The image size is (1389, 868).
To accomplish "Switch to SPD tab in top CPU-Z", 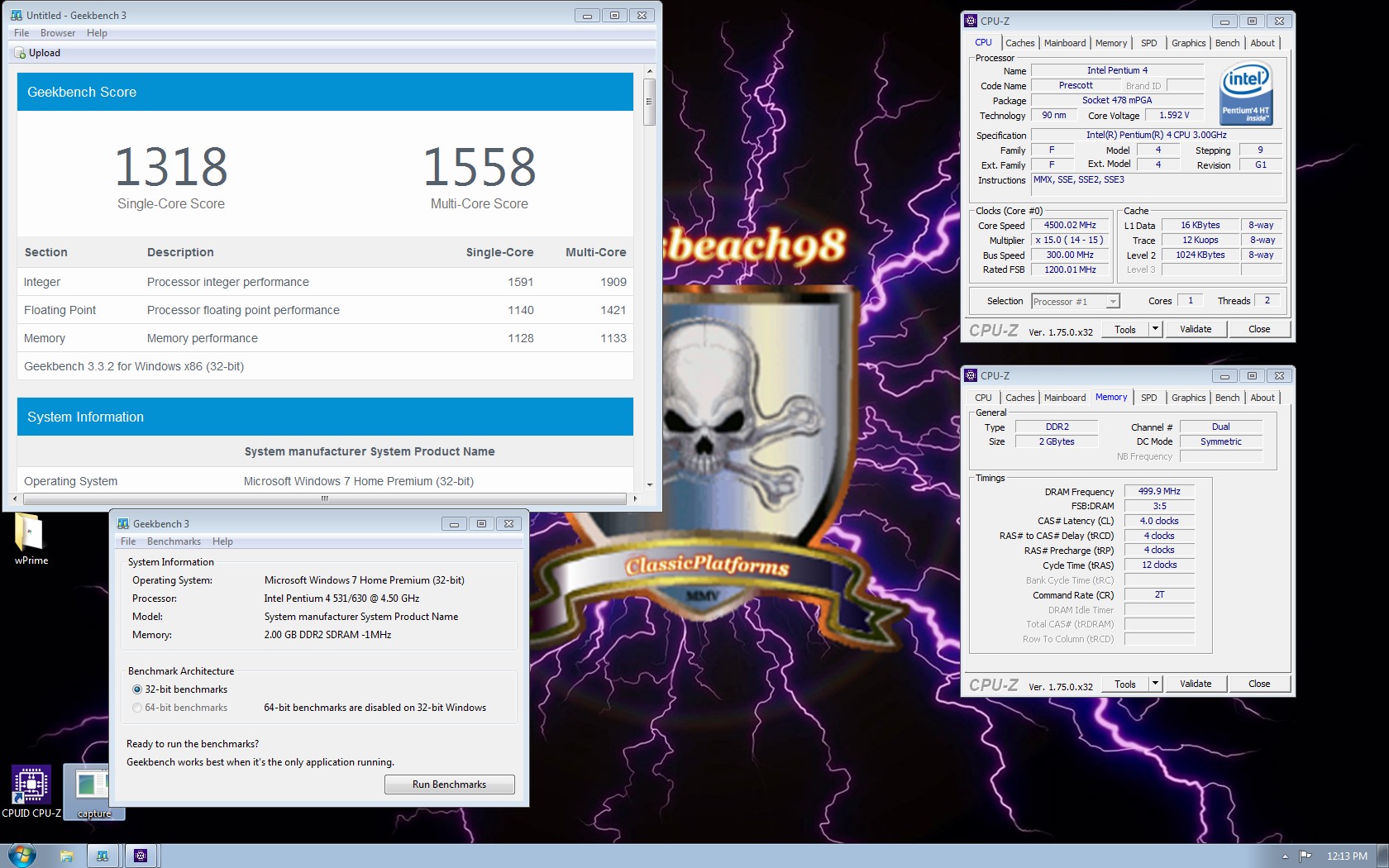I will pyautogui.click(x=1148, y=43).
